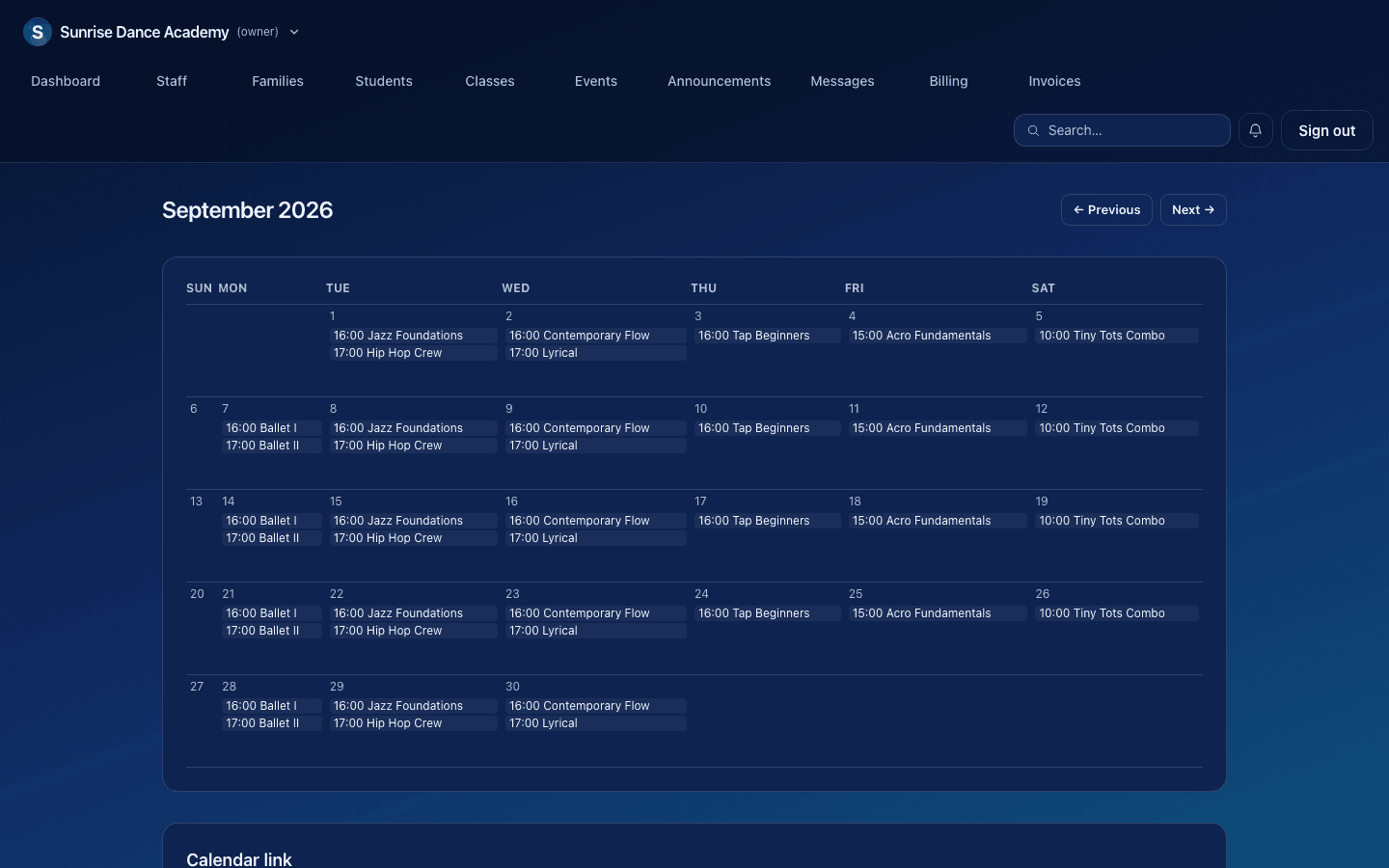This screenshot has height=868, width=1389.
Task: Open the Lyrical class on September 23
Action: (x=596, y=631)
